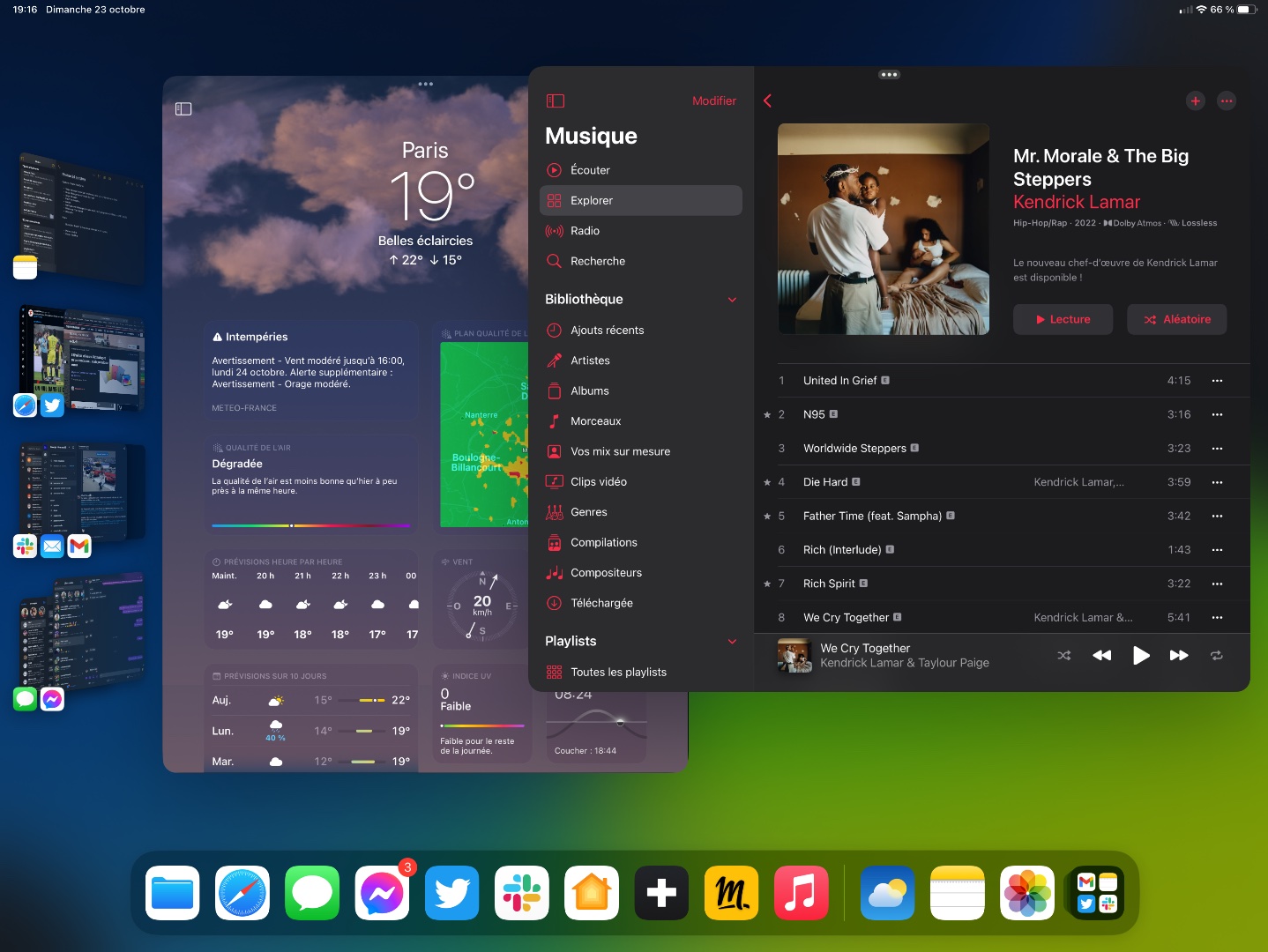Click the UV index color bar
Viewport: 1268px width, 952px height.
point(482,725)
